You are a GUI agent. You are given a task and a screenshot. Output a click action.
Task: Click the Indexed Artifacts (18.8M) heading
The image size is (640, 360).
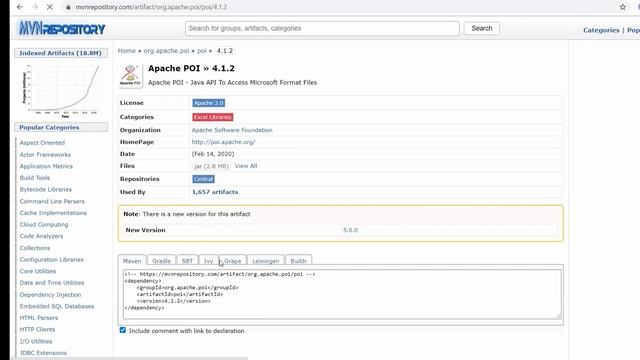pos(60,53)
